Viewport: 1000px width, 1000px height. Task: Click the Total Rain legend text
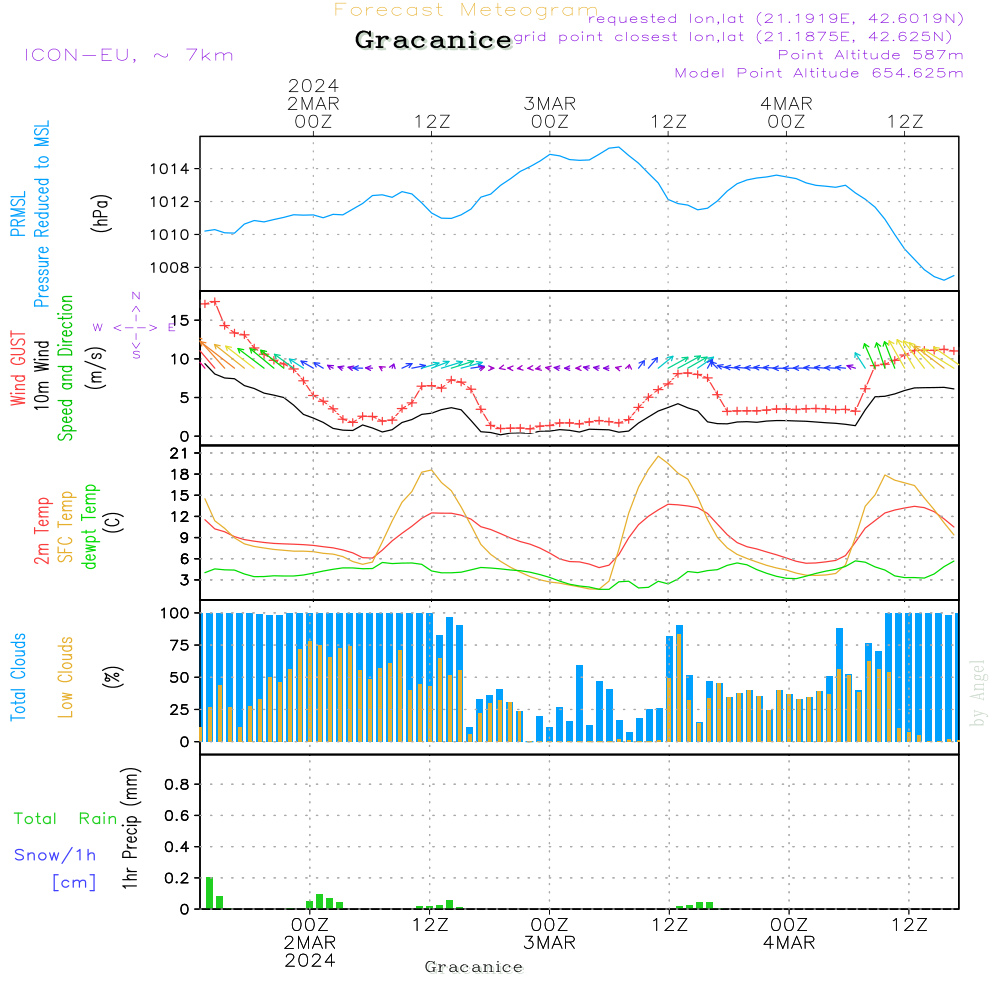point(65,818)
